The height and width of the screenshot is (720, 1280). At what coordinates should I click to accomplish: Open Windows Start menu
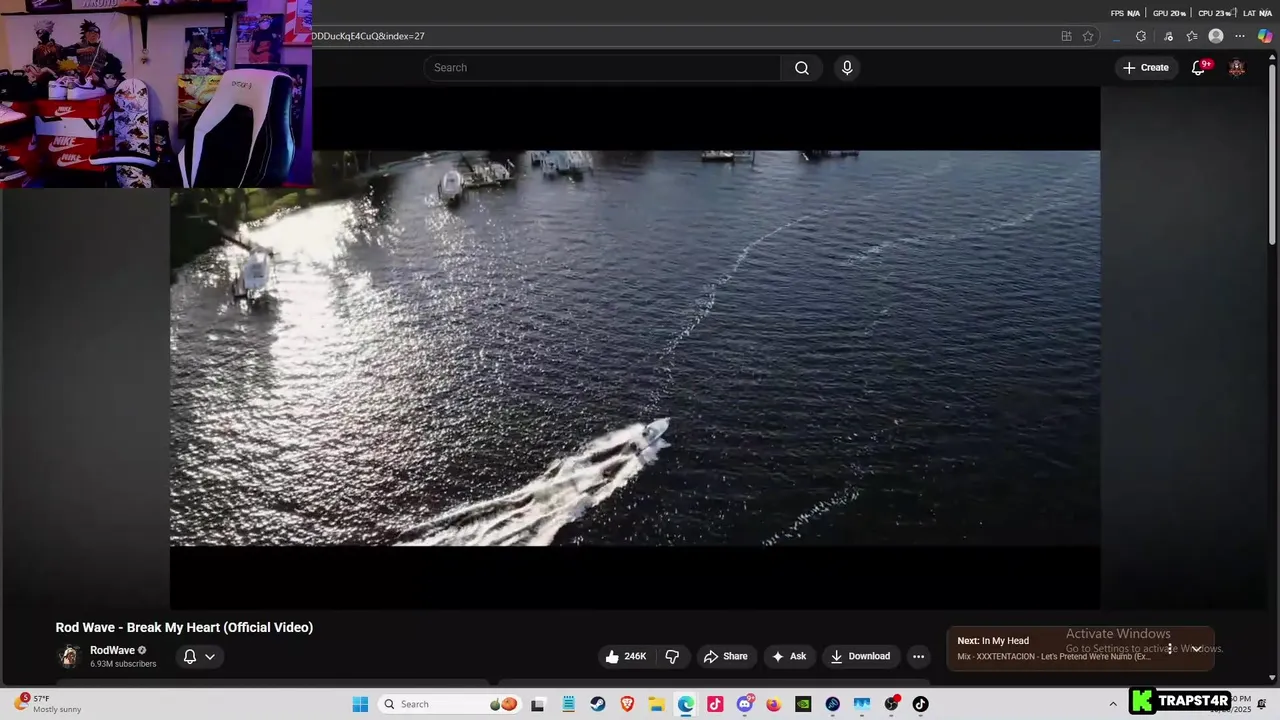[360, 704]
